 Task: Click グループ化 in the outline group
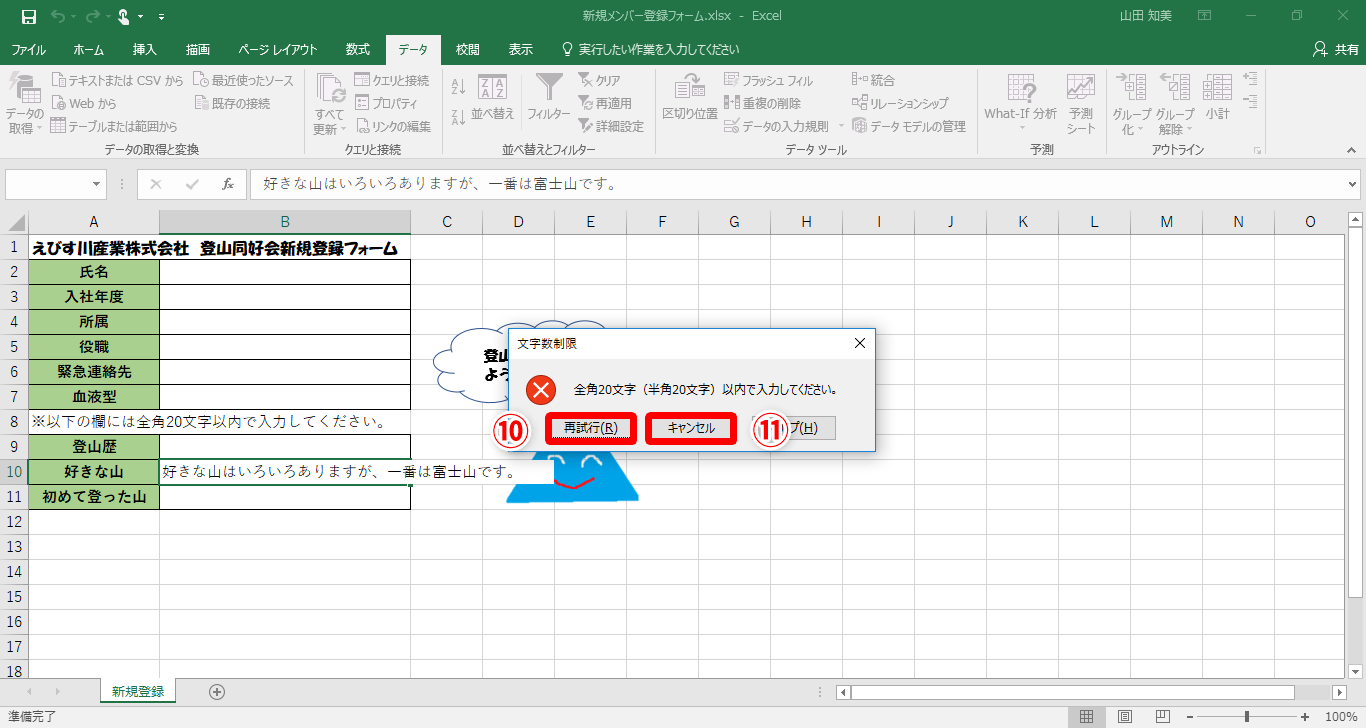click(1132, 105)
